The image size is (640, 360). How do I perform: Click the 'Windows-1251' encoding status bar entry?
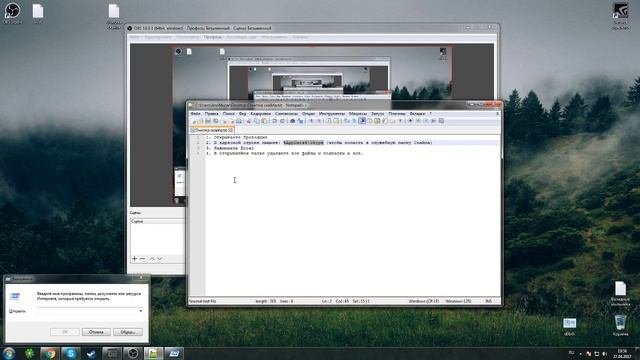coord(458,301)
